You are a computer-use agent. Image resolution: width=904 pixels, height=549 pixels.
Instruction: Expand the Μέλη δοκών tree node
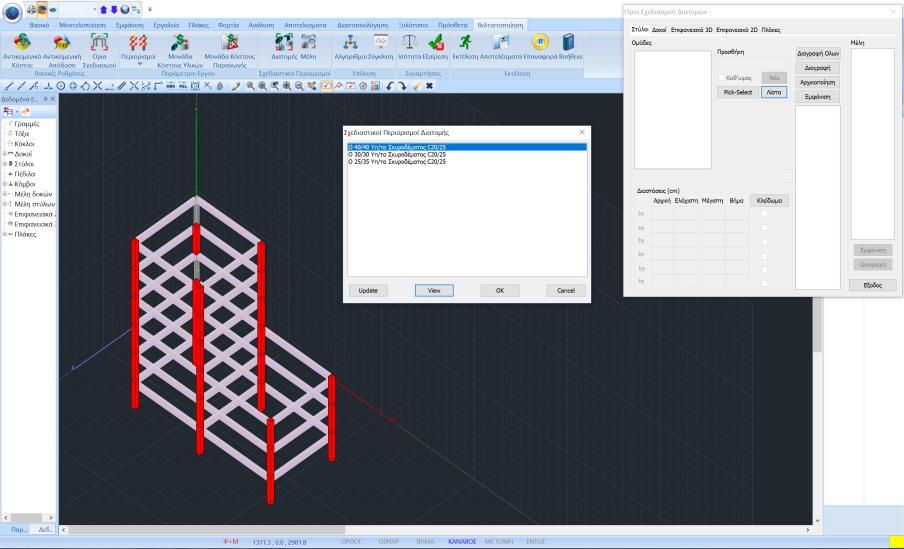5,194
